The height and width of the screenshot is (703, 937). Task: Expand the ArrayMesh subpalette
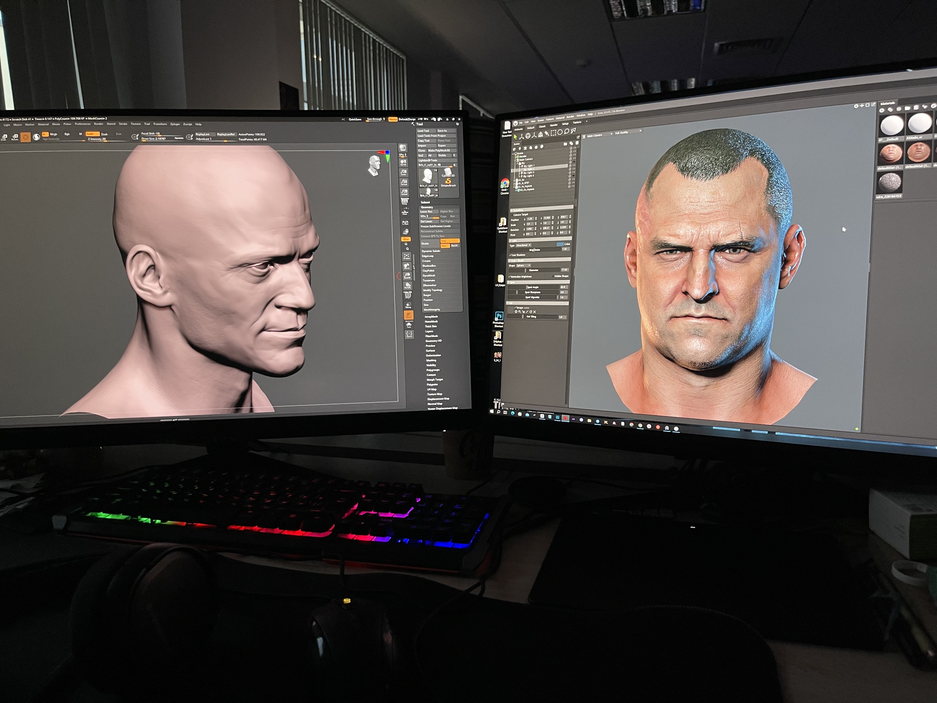pos(431,317)
